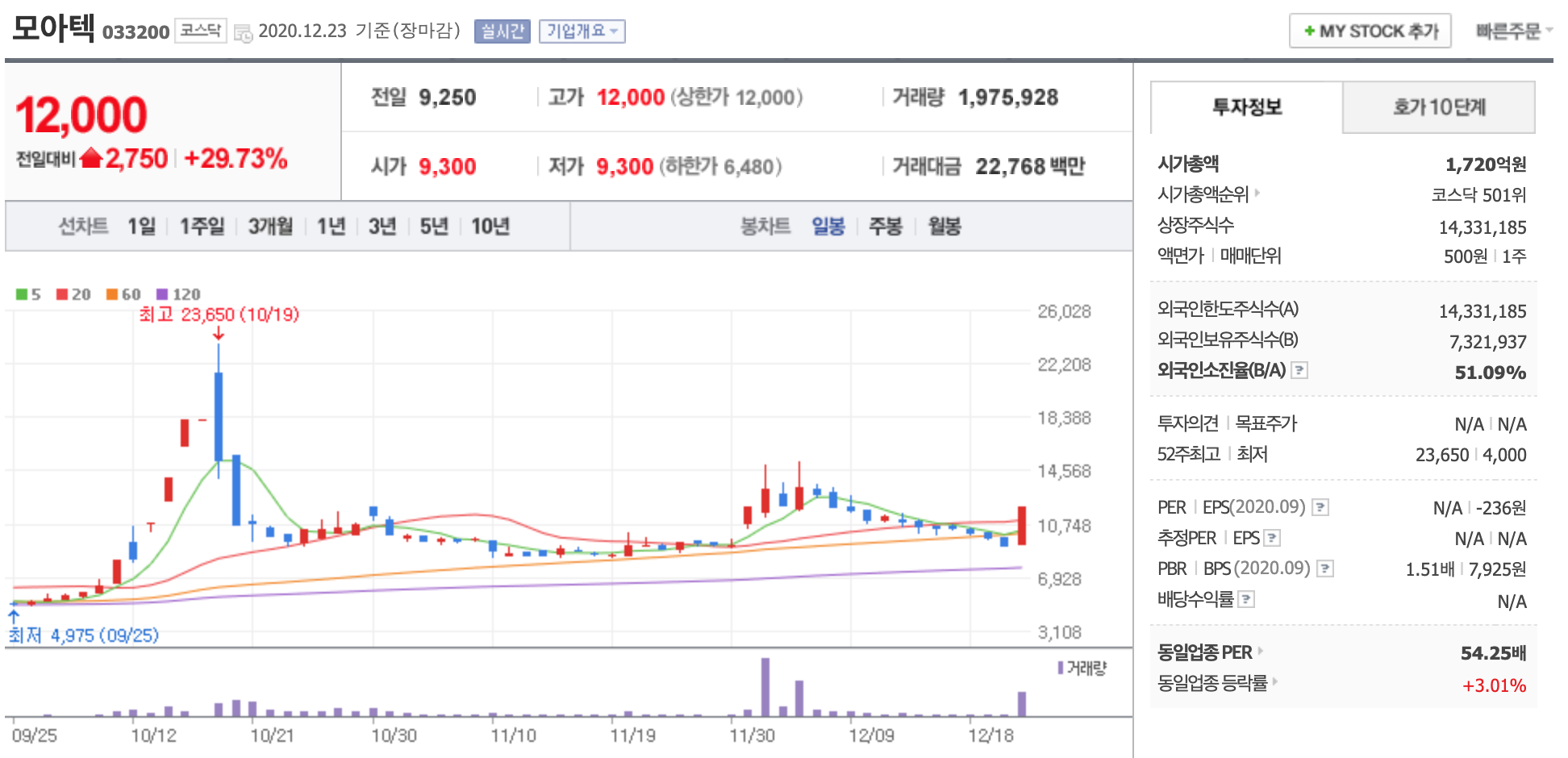Click the 목표주가 label

coord(1266,423)
